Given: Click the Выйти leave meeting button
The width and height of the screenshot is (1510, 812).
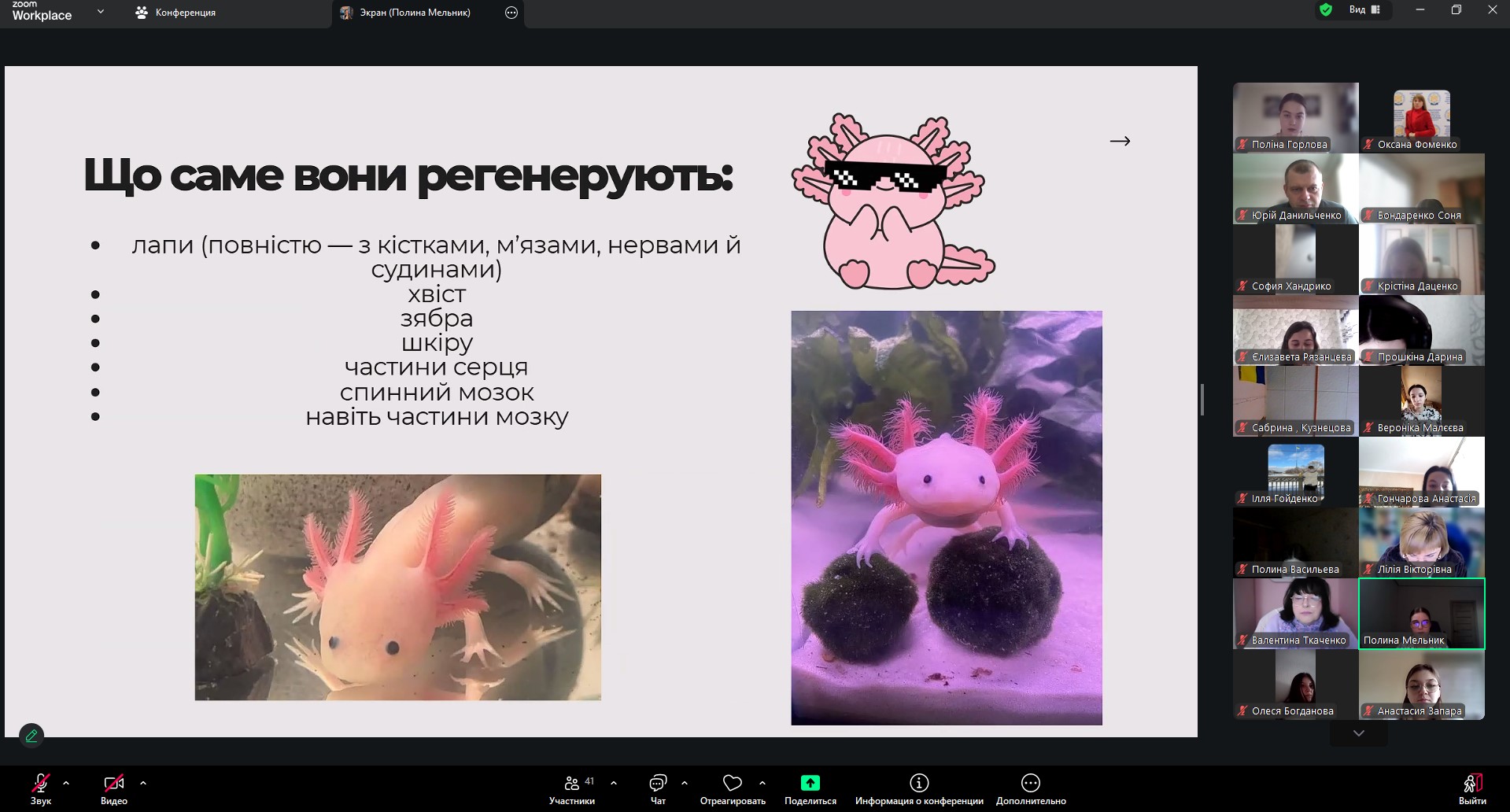Looking at the screenshot, I should pyautogui.click(x=1471, y=788).
